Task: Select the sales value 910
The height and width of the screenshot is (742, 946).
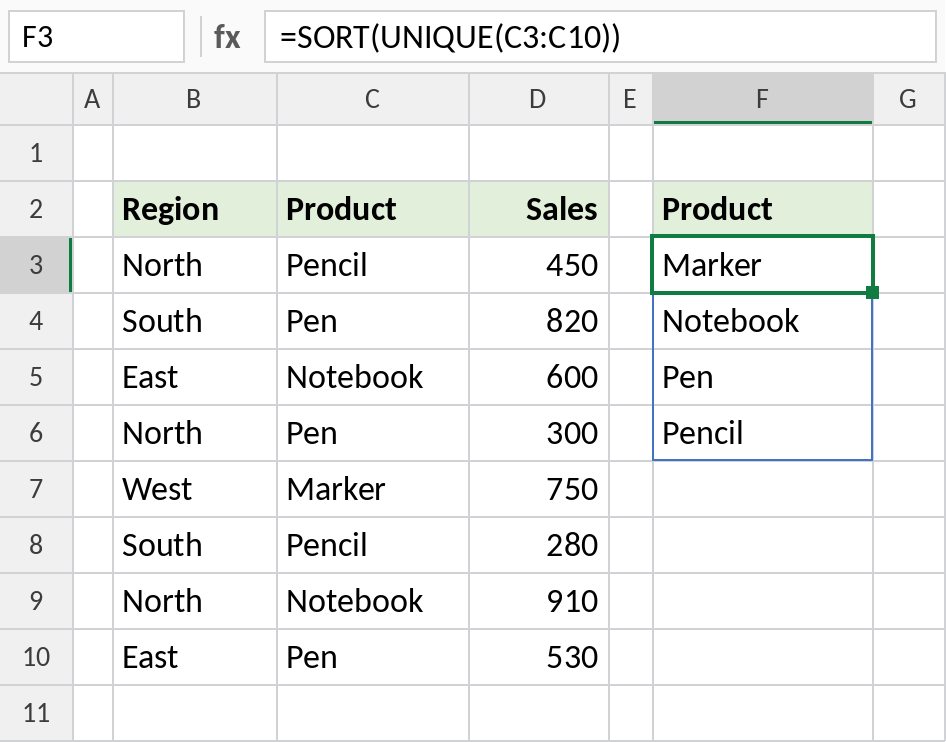Action: pyautogui.click(x=539, y=601)
